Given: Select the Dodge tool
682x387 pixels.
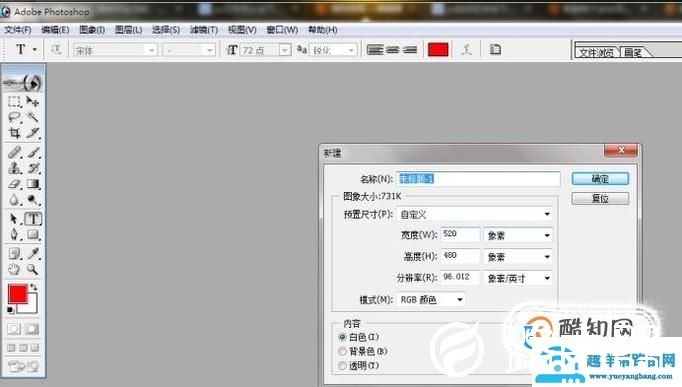Looking at the screenshot, I should 33,200.
